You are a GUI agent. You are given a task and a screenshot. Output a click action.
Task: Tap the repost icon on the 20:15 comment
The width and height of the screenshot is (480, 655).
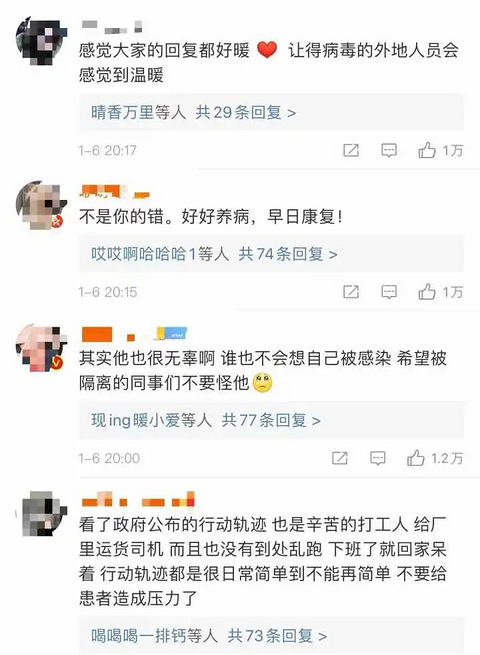[x=351, y=292]
